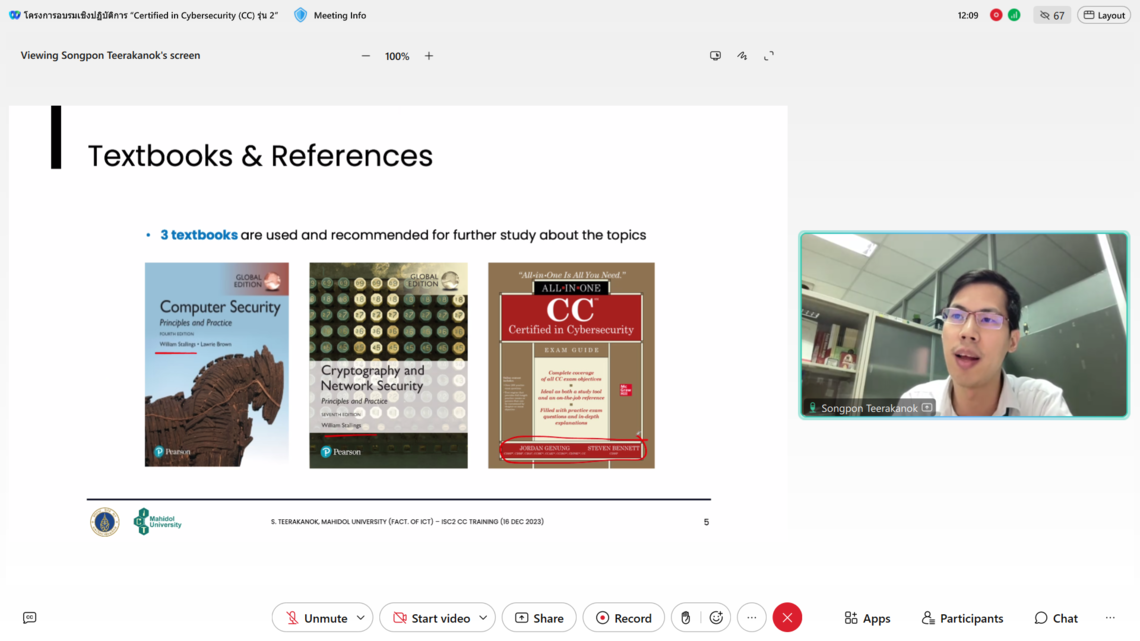
Task: Open the Layout options menu
Action: 1104,15
